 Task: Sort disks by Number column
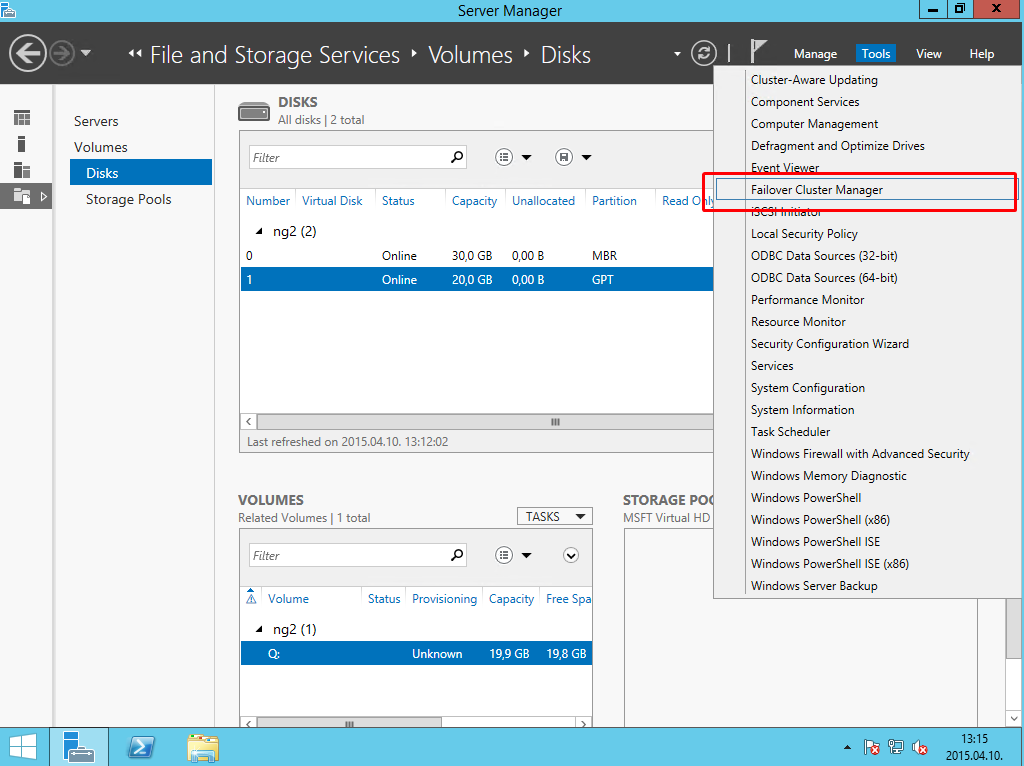[268, 201]
